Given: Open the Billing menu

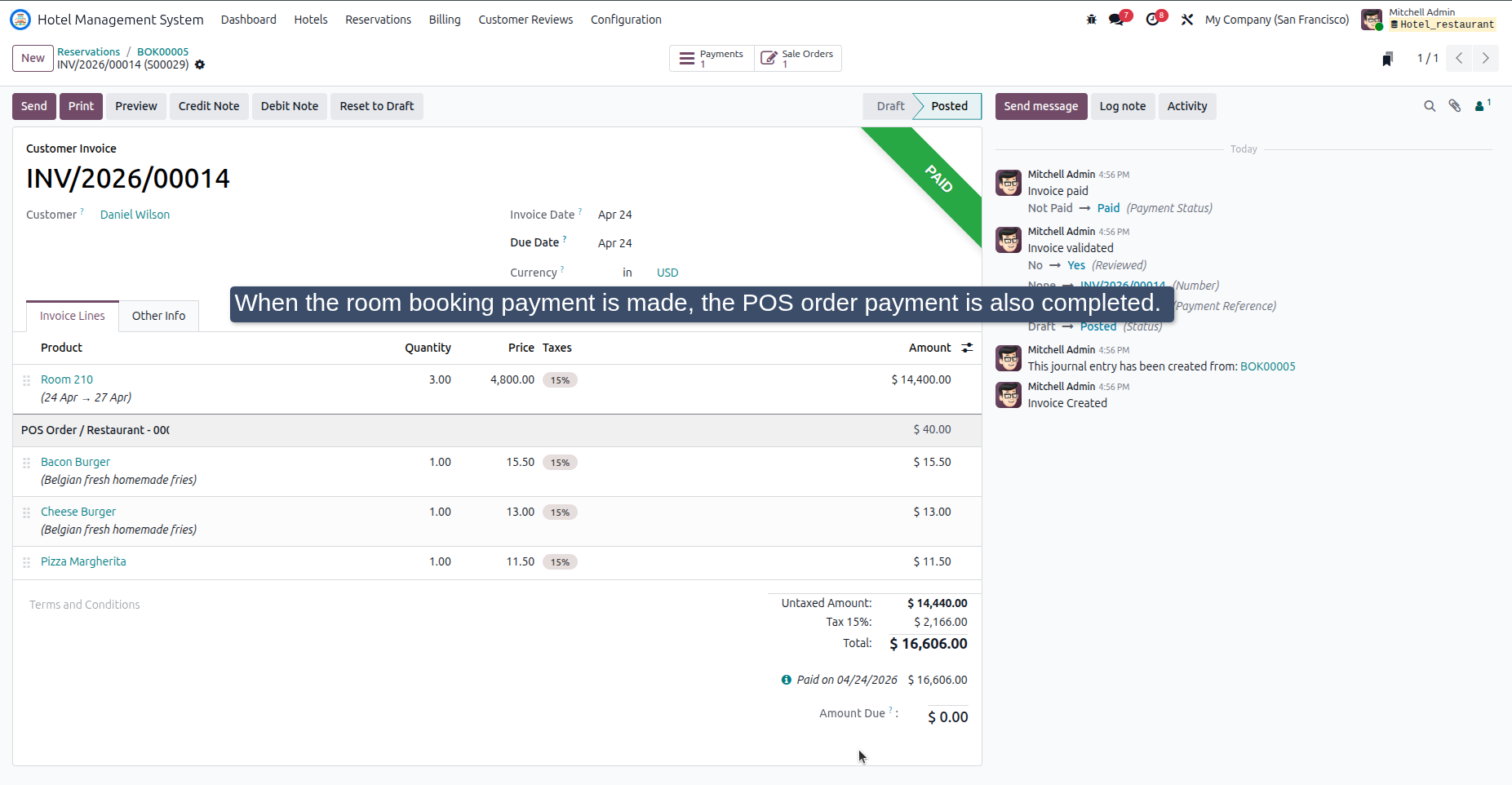Looking at the screenshot, I should (x=445, y=20).
